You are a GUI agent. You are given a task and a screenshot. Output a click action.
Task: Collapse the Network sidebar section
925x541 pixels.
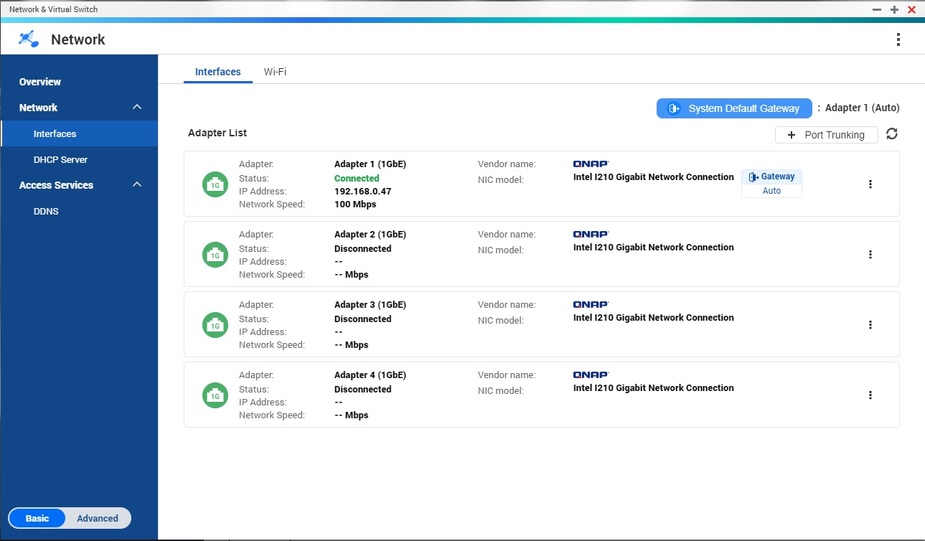[x=137, y=107]
